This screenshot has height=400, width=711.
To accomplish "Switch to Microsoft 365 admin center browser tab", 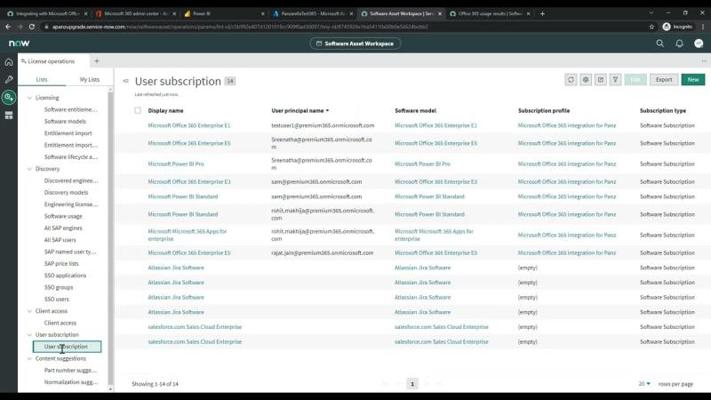I will pos(136,14).
